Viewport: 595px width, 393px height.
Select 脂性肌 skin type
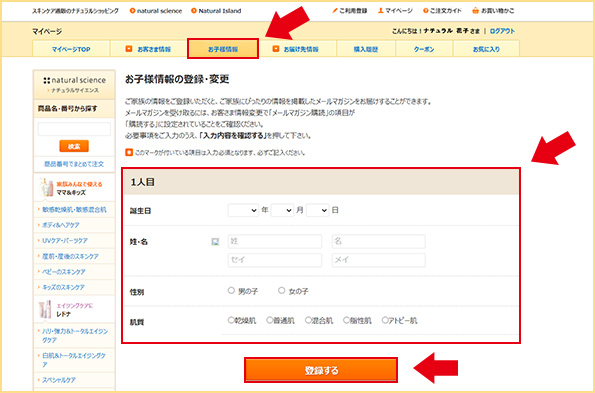(x=346, y=321)
